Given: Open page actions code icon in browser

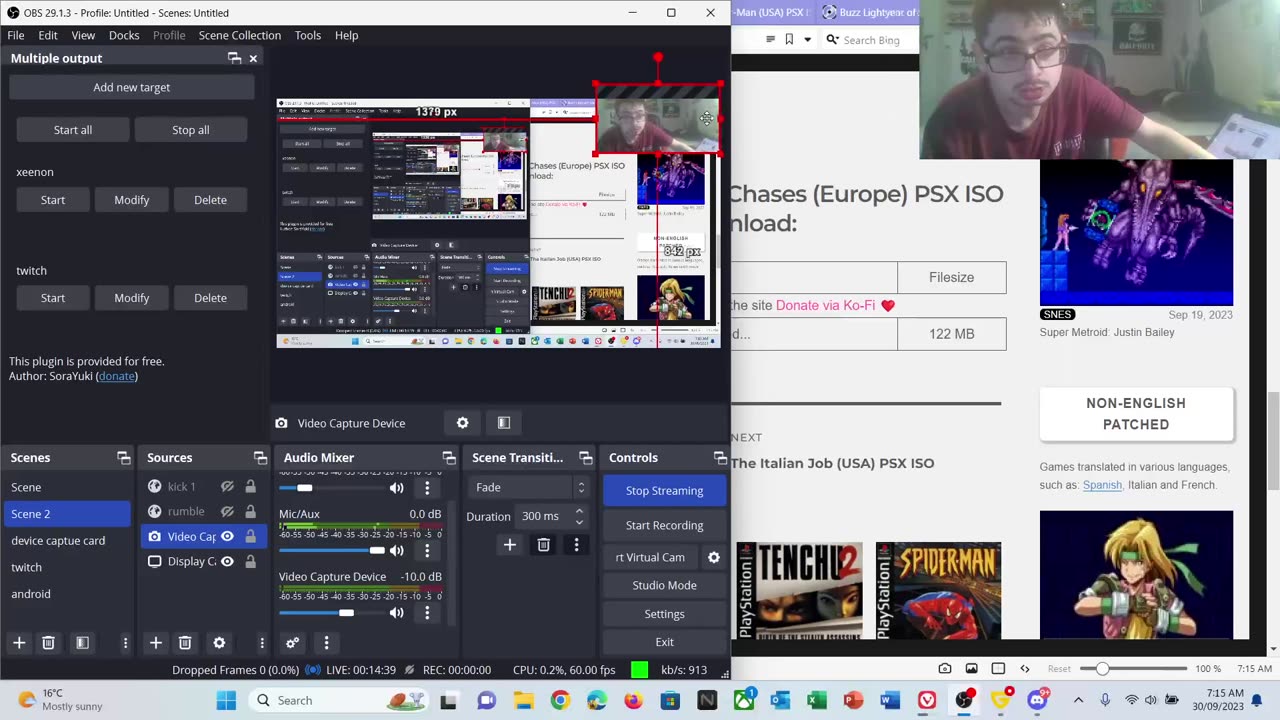Looking at the screenshot, I should (1024, 668).
